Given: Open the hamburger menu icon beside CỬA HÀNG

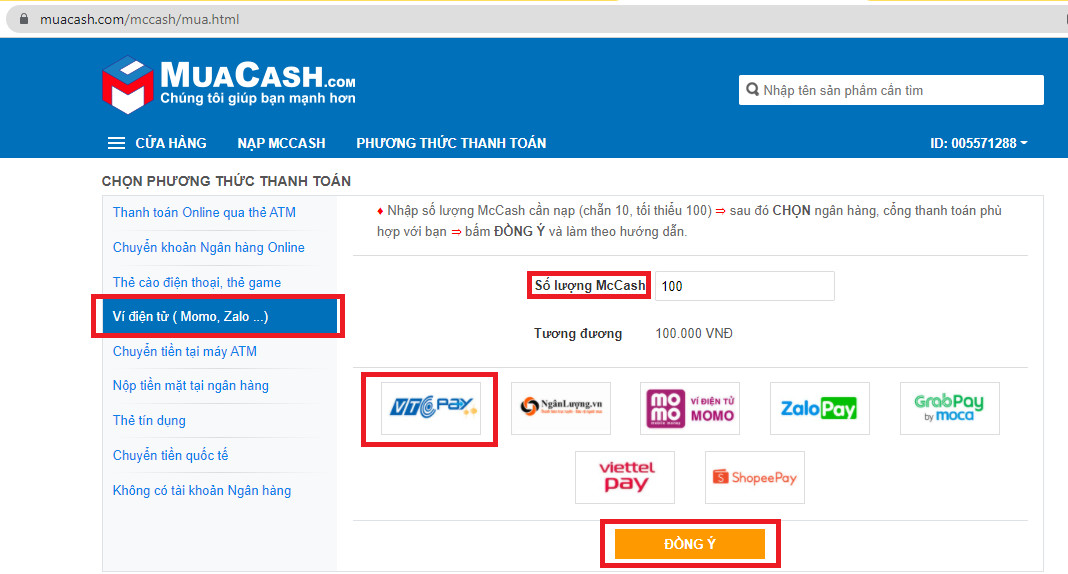Looking at the screenshot, I should (x=116, y=143).
